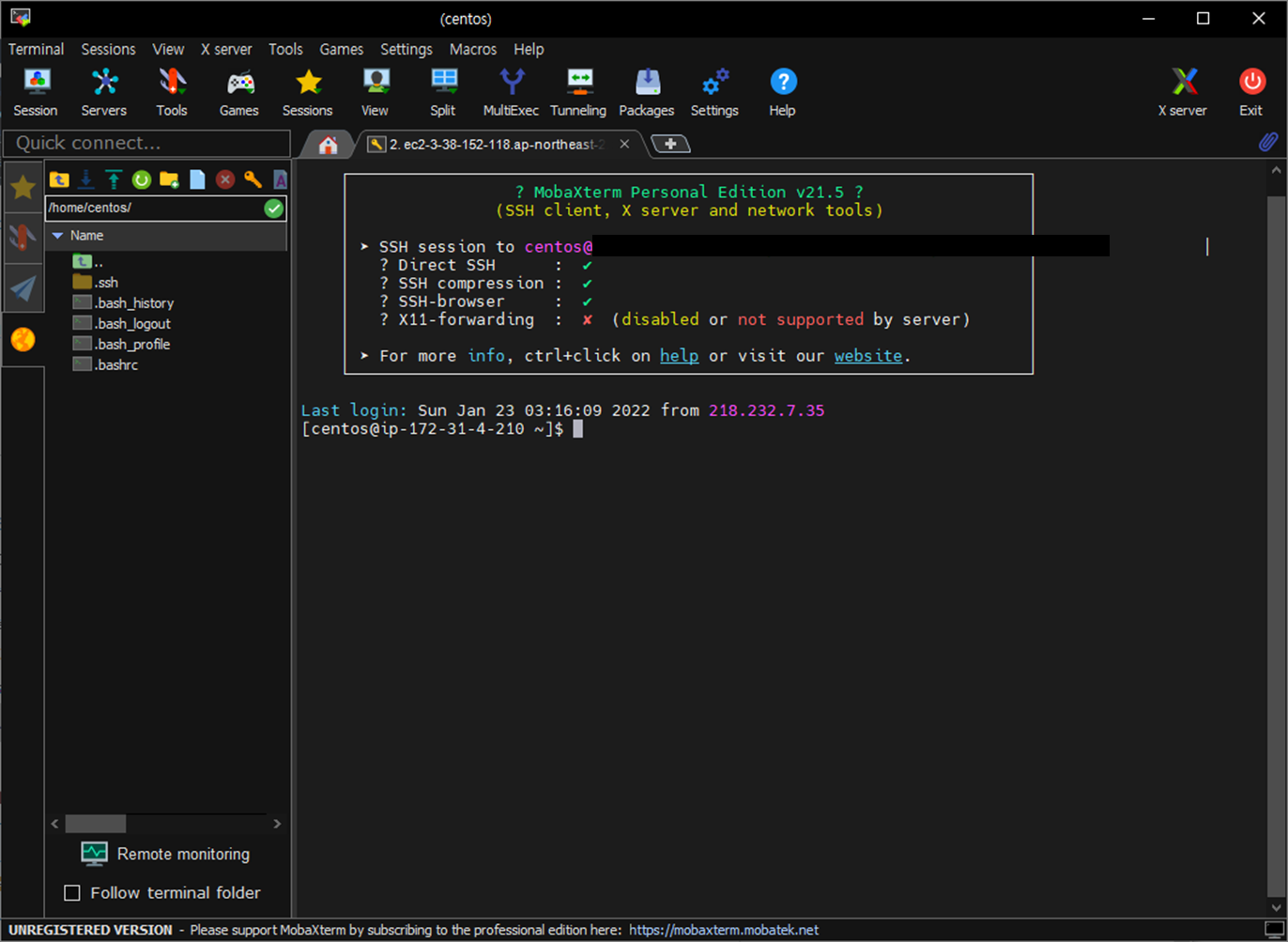
Task: Click the paperclip attach icon
Action: pyautogui.click(x=1268, y=143)
